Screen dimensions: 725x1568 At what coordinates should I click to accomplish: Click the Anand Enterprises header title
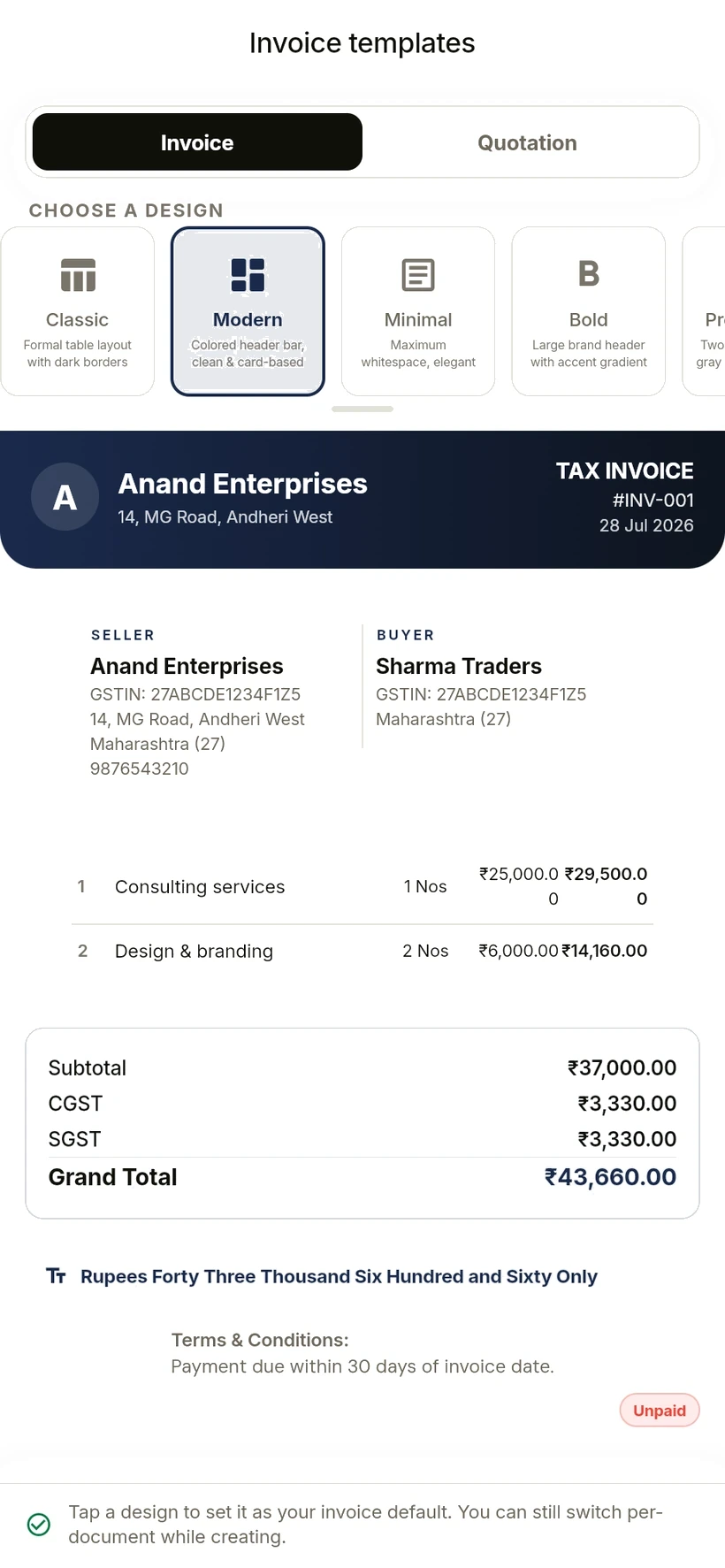(x=243, y=484)
